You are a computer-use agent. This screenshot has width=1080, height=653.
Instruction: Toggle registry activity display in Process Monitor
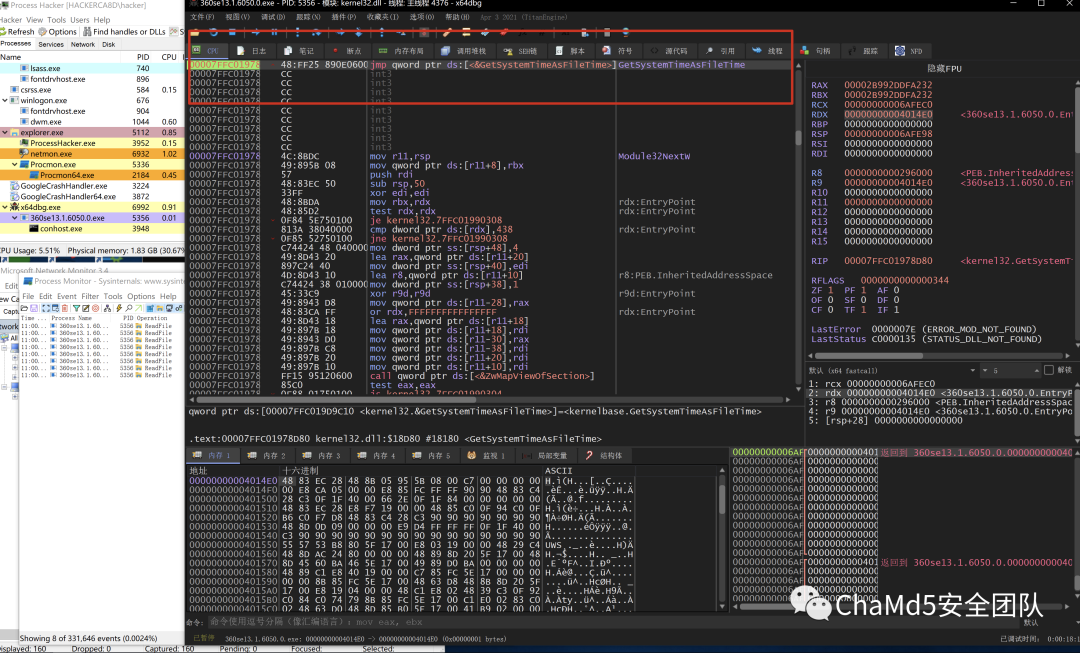click(150, 308)
